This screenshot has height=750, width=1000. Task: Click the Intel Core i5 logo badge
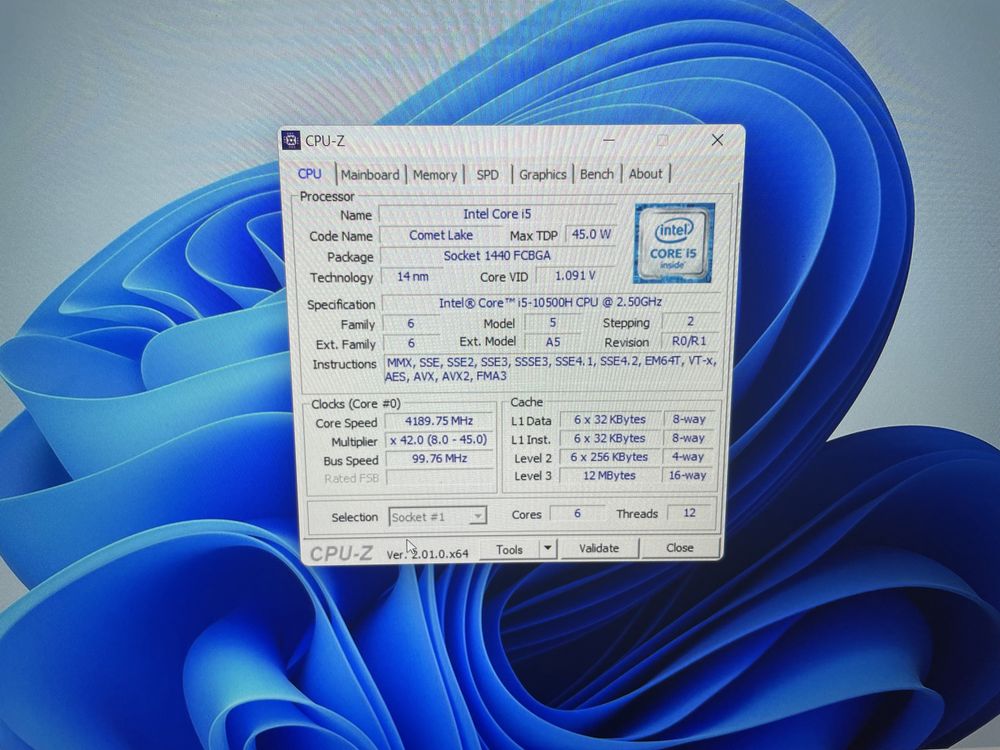coord(674,243)
